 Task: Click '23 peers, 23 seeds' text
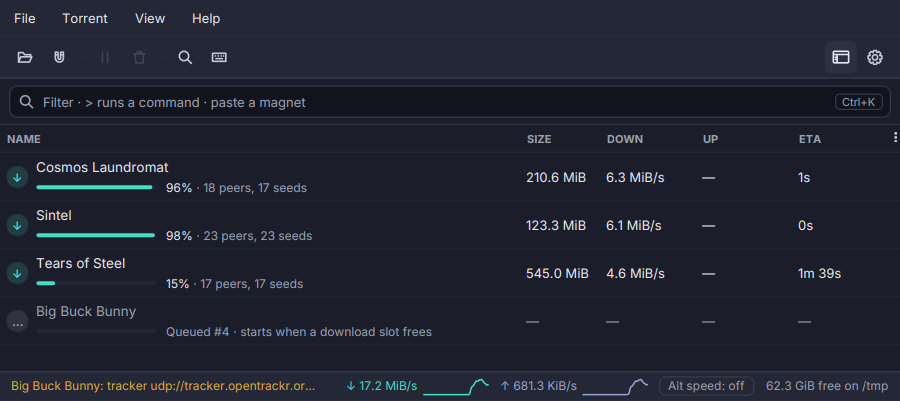click(256, 236)
